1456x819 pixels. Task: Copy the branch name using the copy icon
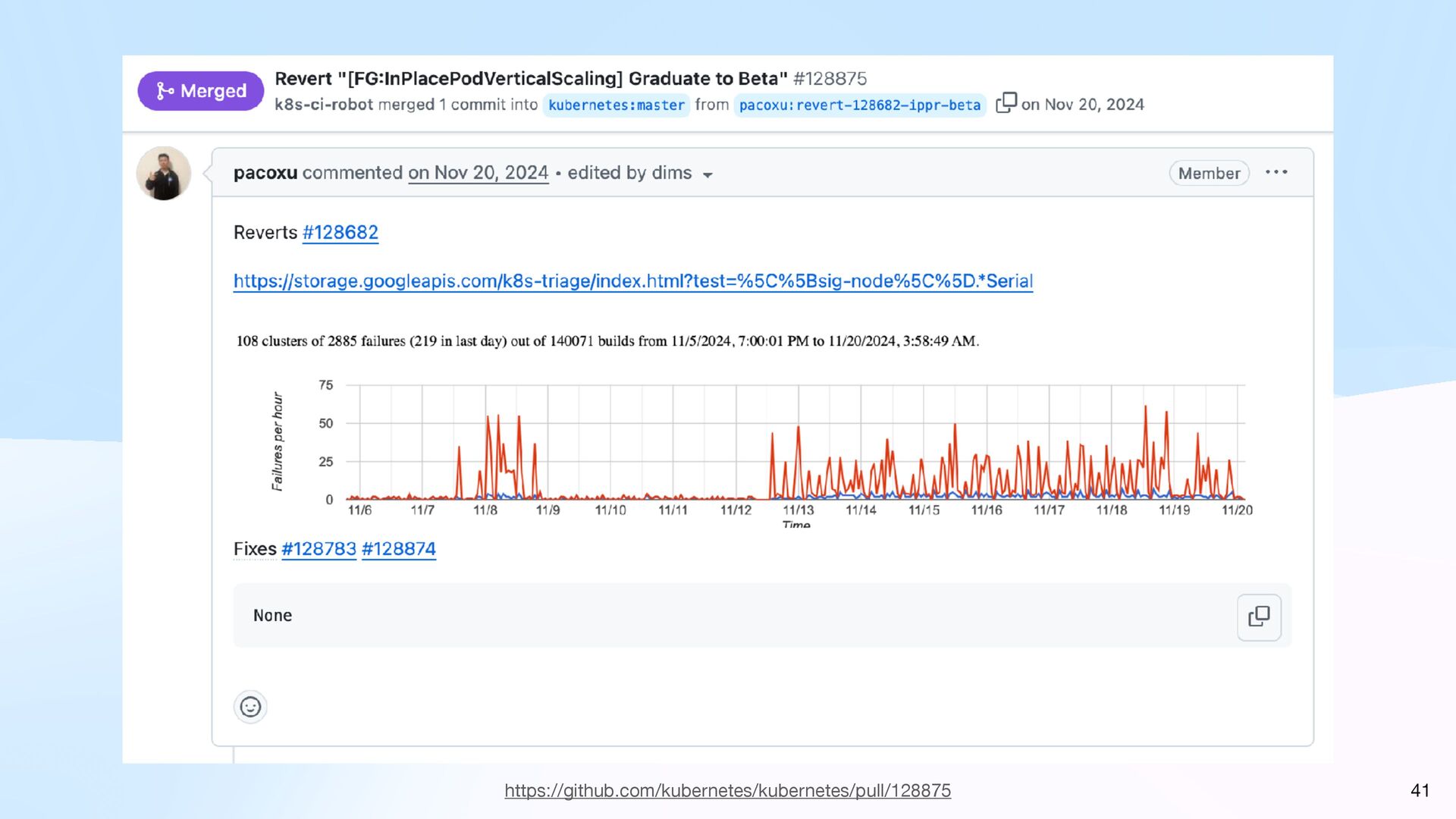tap(1006, 102)
